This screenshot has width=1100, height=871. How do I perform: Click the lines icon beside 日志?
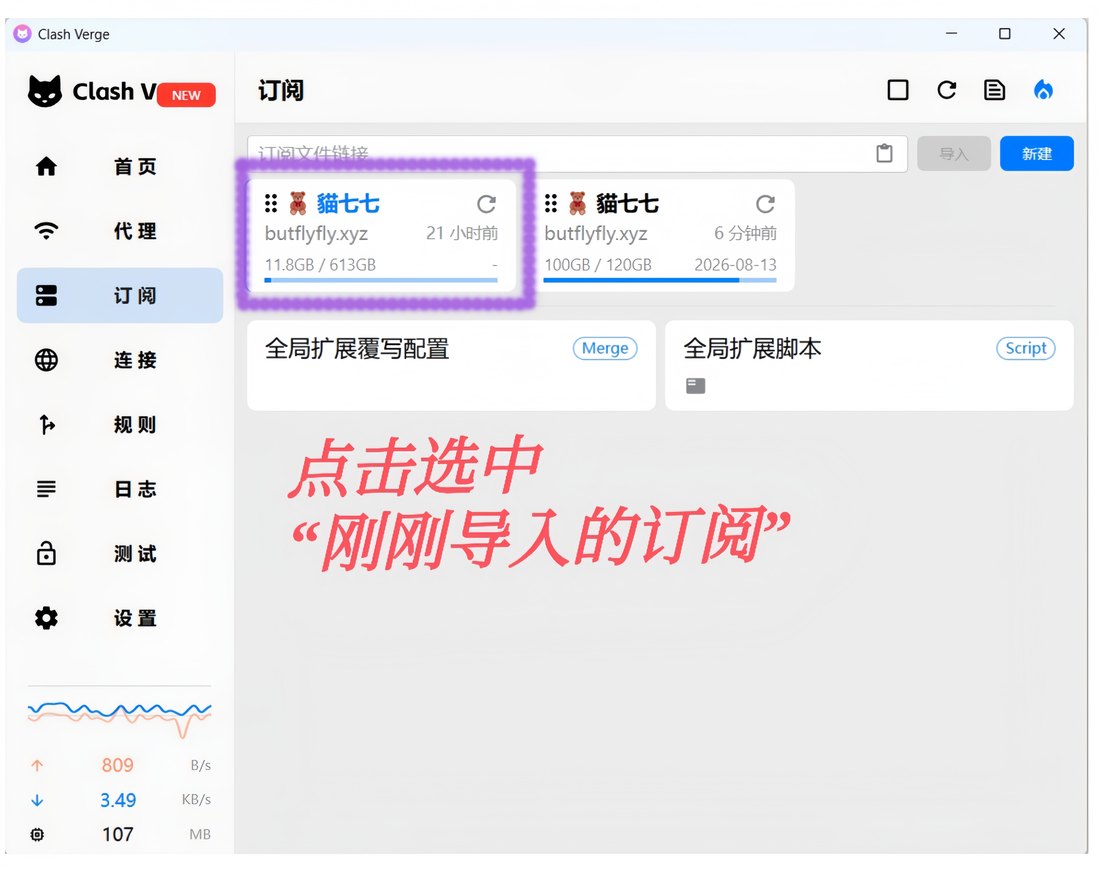[x=46, y=489]
